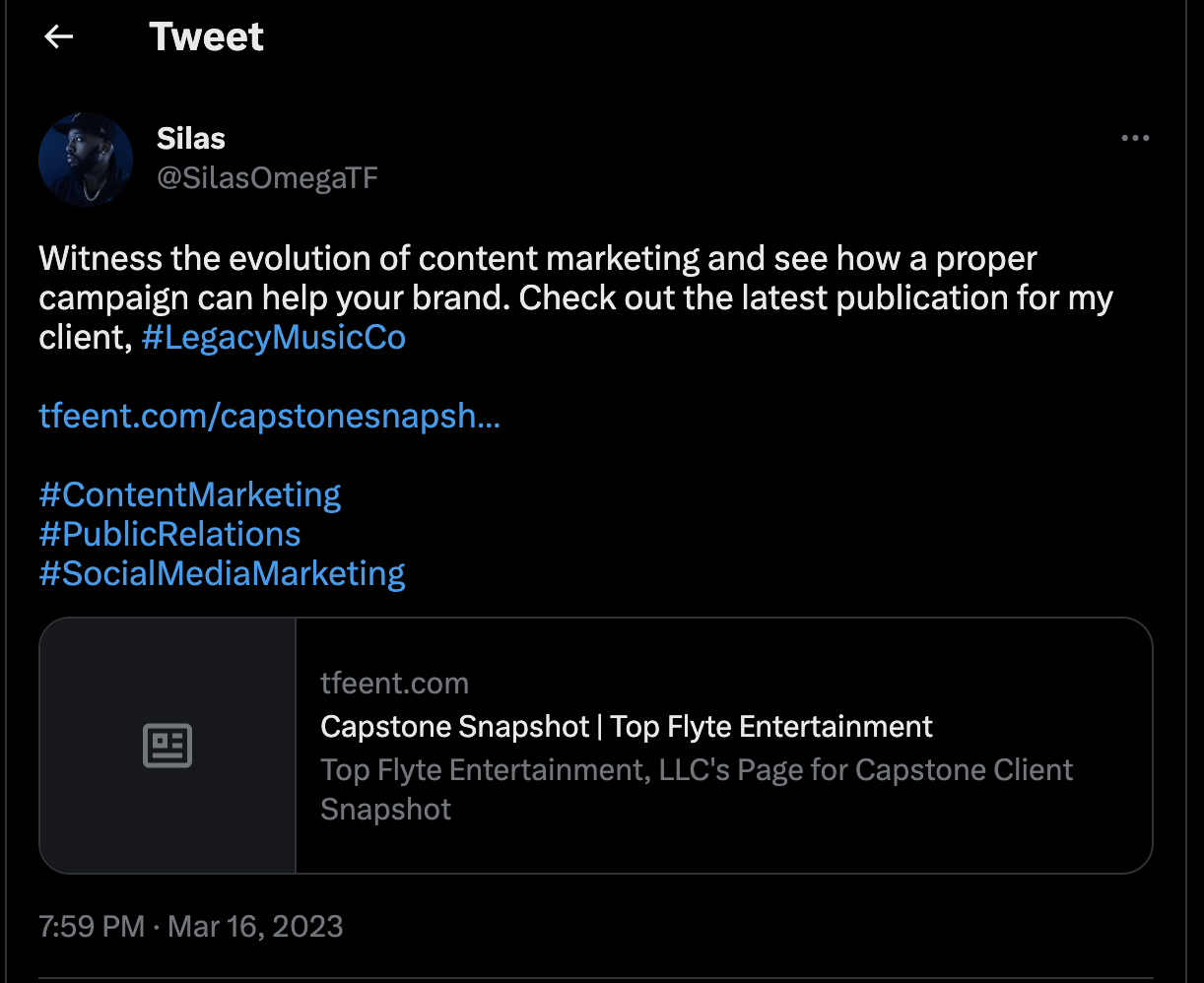Image resolution: width=1204 pixels, height=983 pixels.
Task: Click the article icon in link preview
Action: point(167,746)
